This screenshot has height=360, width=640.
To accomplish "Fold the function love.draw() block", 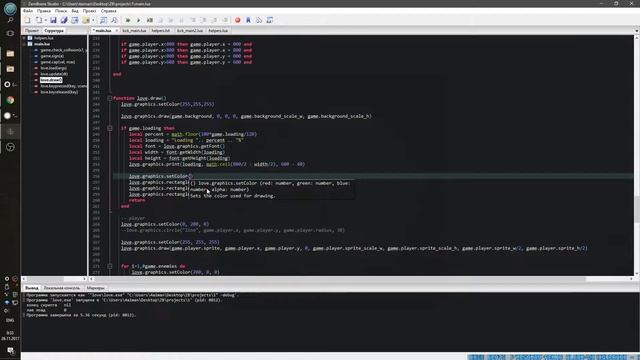I will click(x=110, y=98).
